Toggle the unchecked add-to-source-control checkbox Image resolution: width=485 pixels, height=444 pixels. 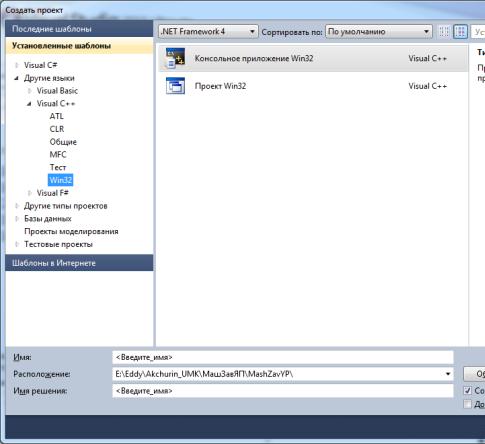467,404
